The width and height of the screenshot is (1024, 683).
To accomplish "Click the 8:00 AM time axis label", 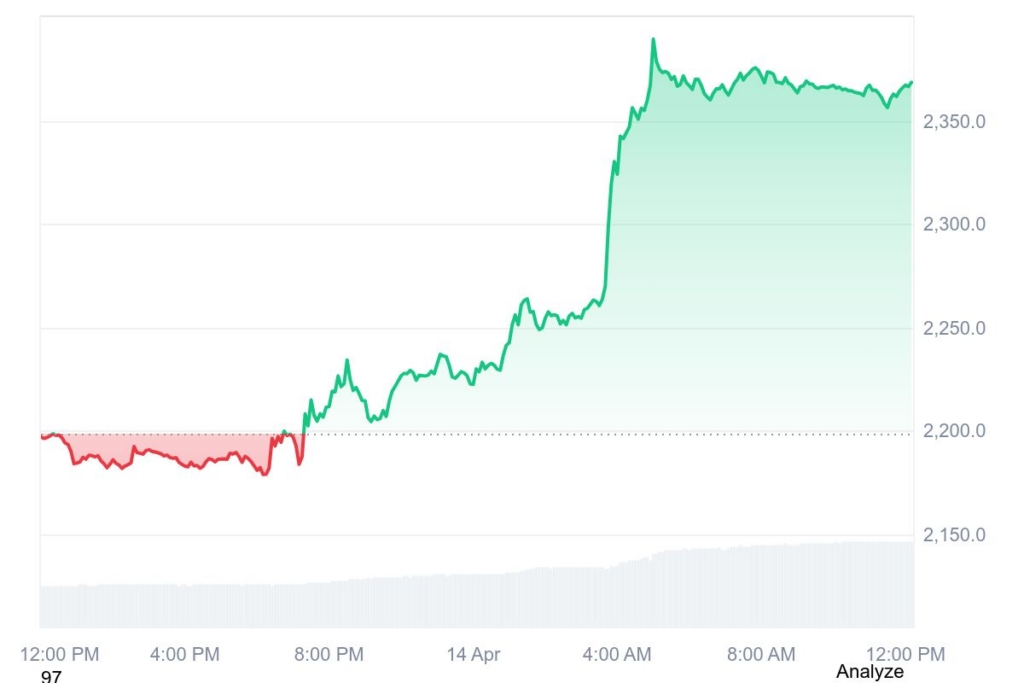I will [x=761, y=655].
